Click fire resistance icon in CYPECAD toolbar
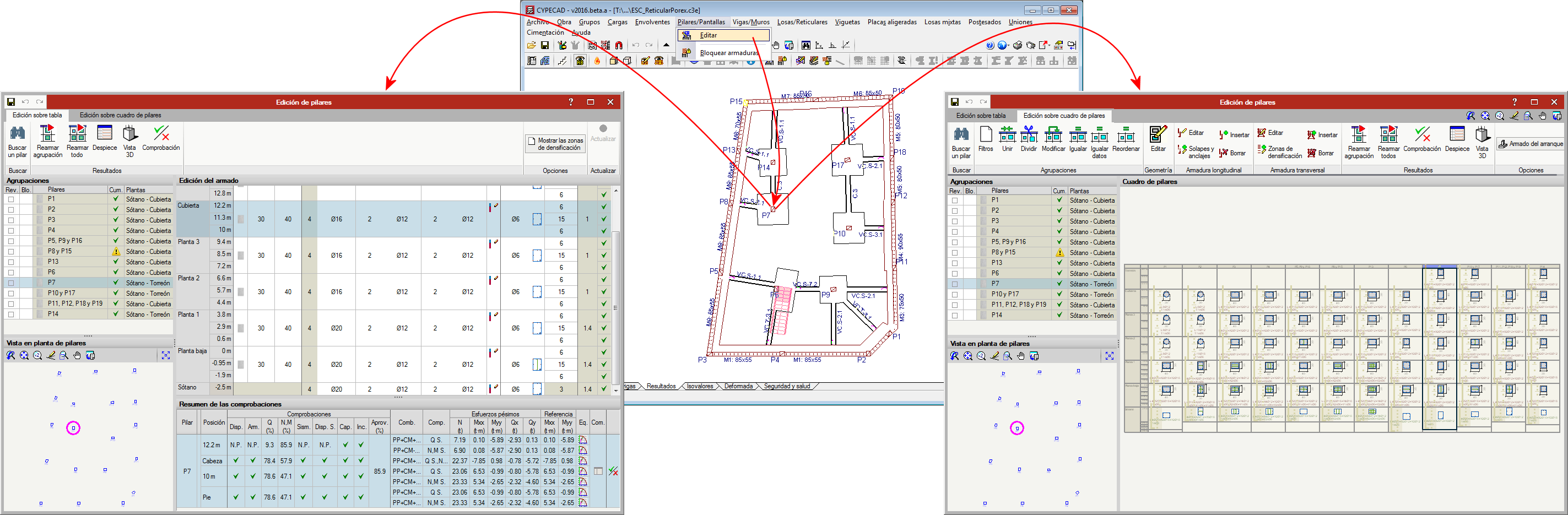This screenshot has width=1568, height=515. click(x=598, y=61)
